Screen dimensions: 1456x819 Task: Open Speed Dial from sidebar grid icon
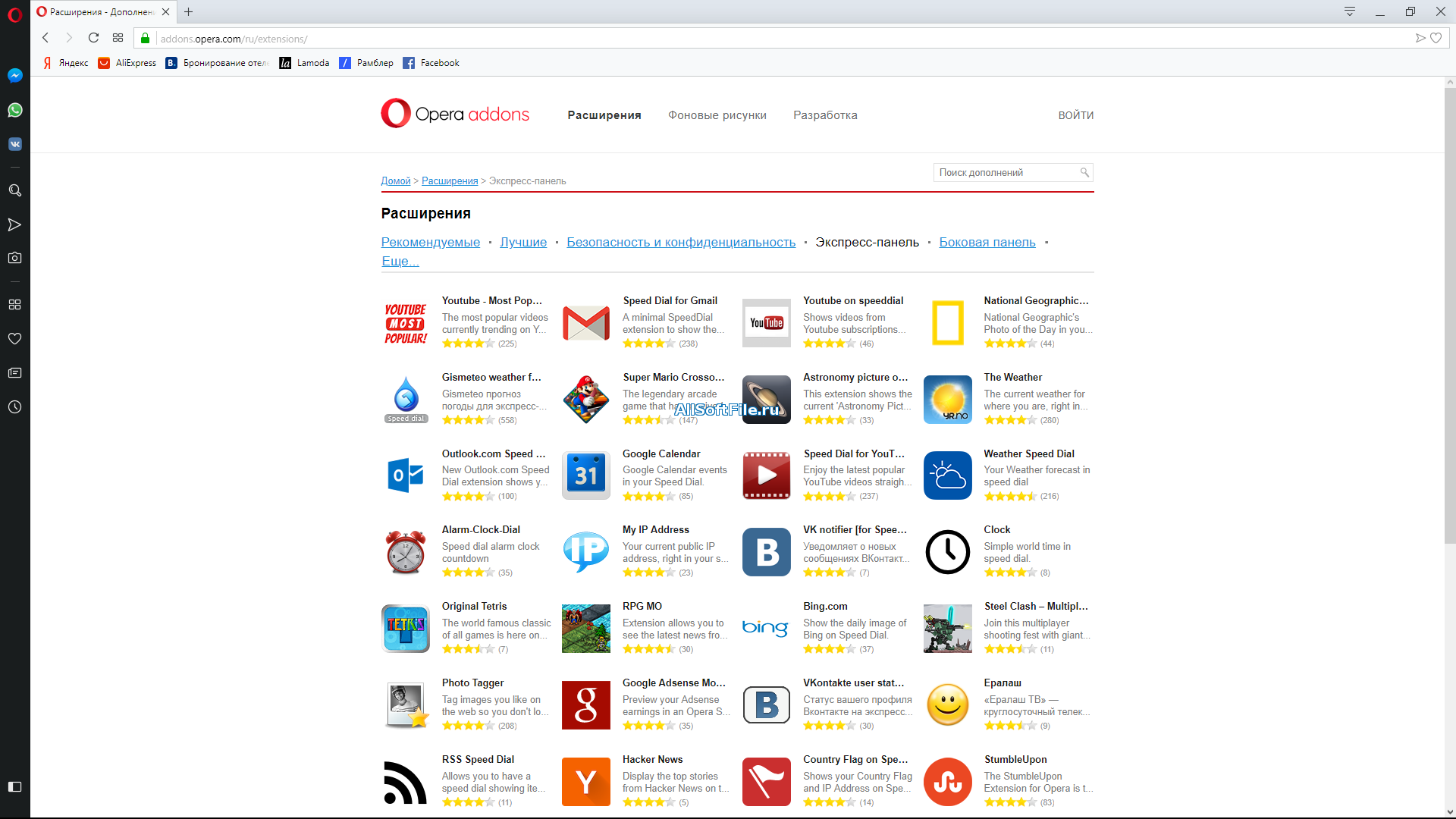point(14,304)
